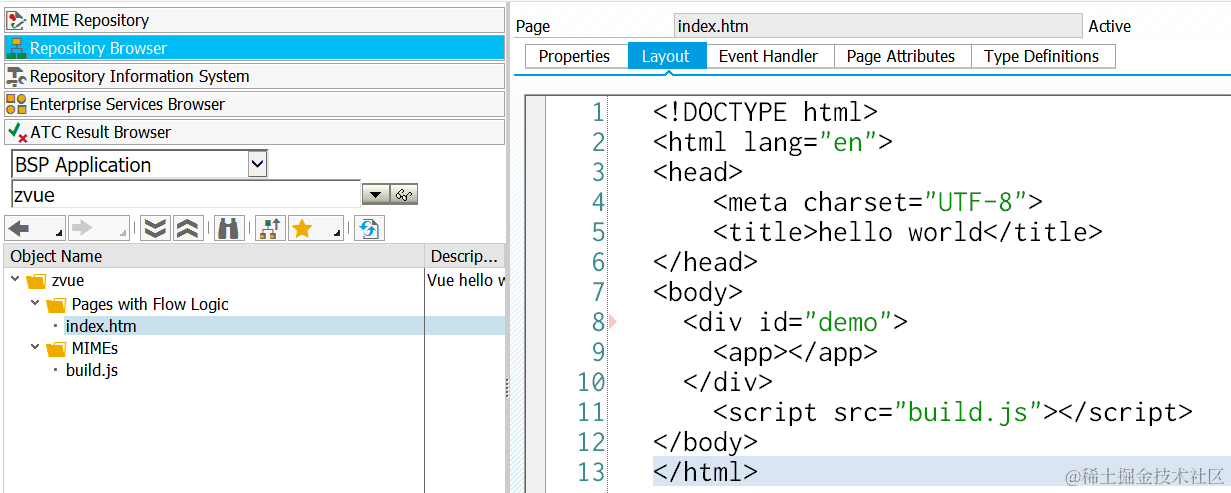
Task: Open the BSP Application object type dropdown
Action: click(x=257, y=164)
